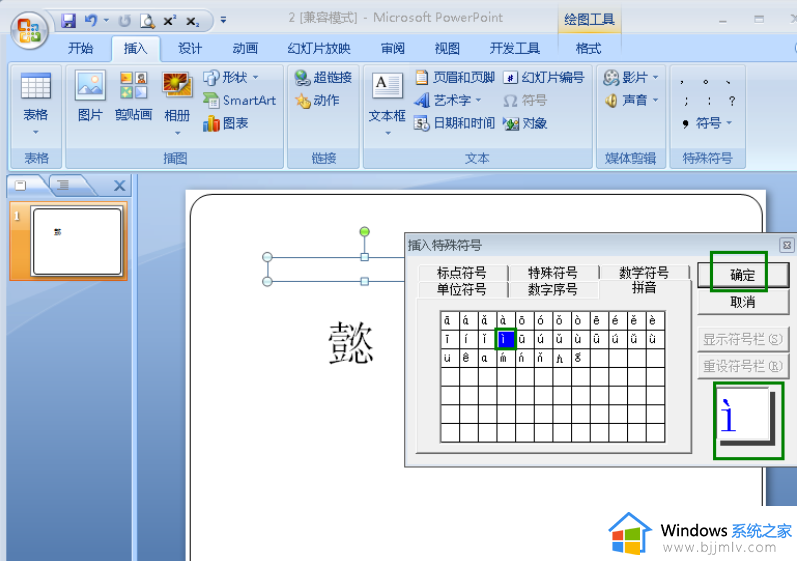Select slide 1 thumbnail
Image resolution: width=797 pixels, height=561 pixels.
77,241
